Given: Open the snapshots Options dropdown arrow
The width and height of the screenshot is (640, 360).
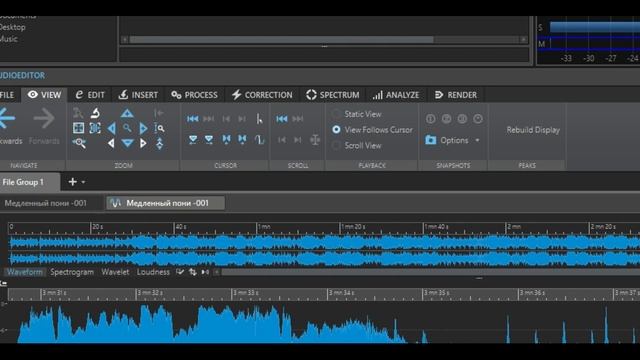Looking at the screenshot, I should click(x=477, y=140).
